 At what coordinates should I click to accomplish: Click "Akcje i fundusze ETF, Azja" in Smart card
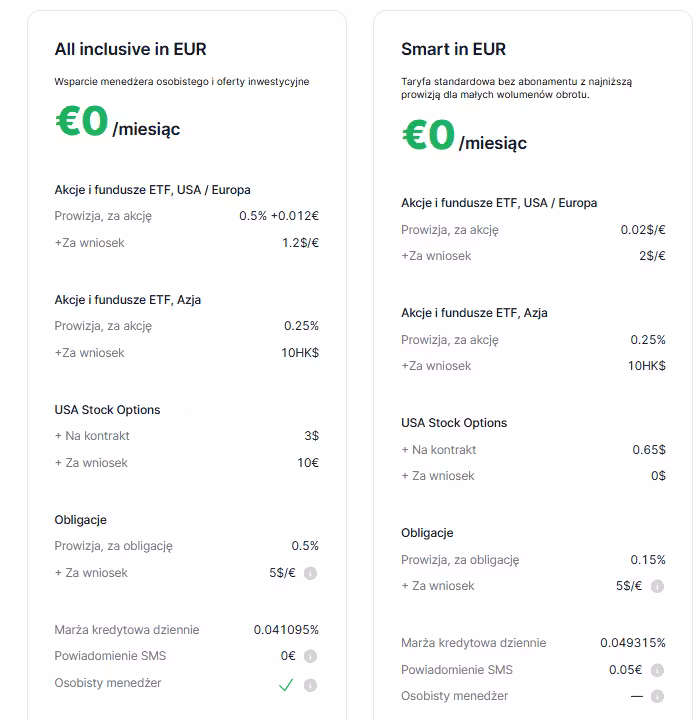[x=474, y=312]
